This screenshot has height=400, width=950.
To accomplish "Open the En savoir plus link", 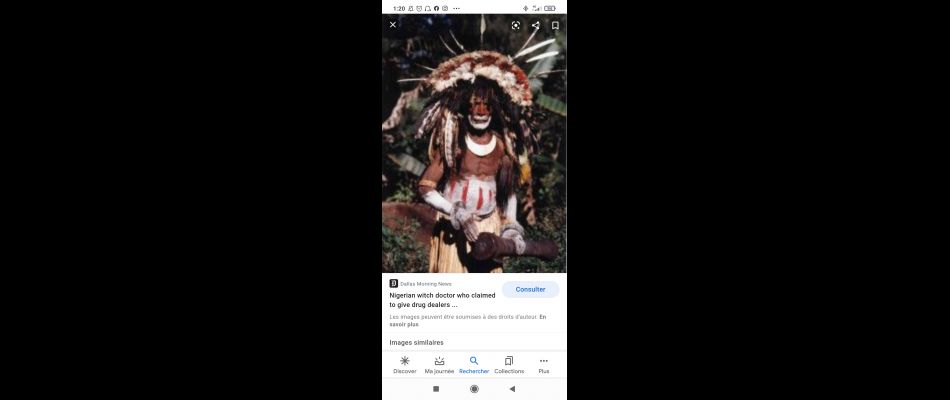I will [468, 321].
